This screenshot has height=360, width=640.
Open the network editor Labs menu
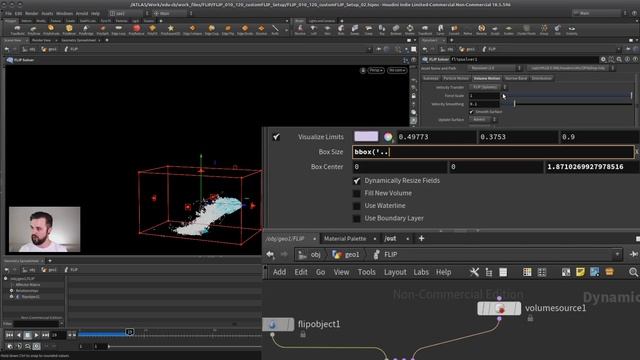tap(421, 272)
